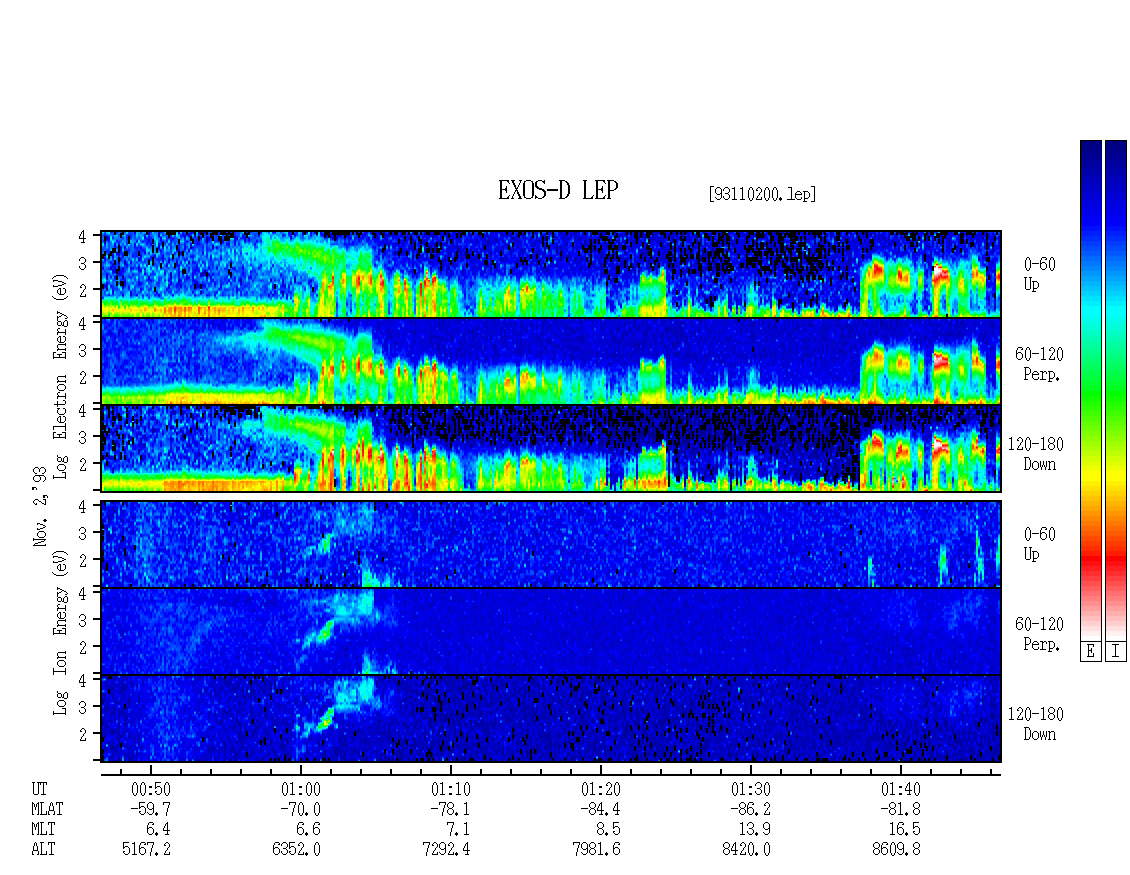Viewport: 1130px width, 875px height.
Task: Click the MLT value 13.9
Action: pyautogui.click(x=755, y=830)
